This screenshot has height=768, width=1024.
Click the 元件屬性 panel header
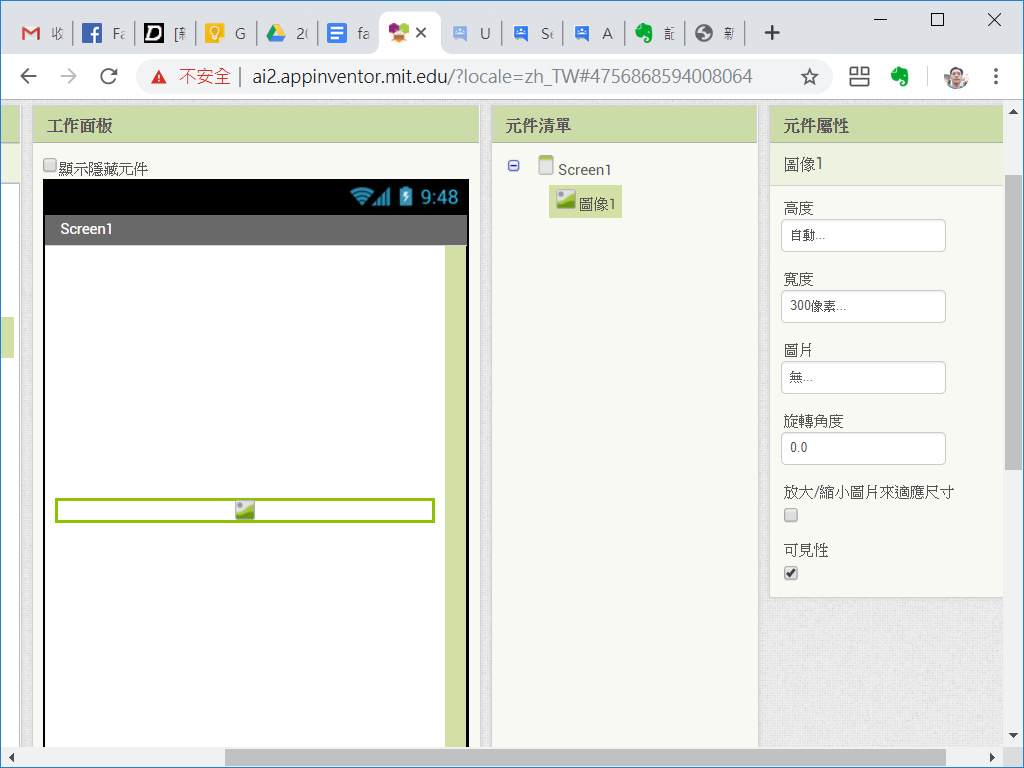pos(886,125)
